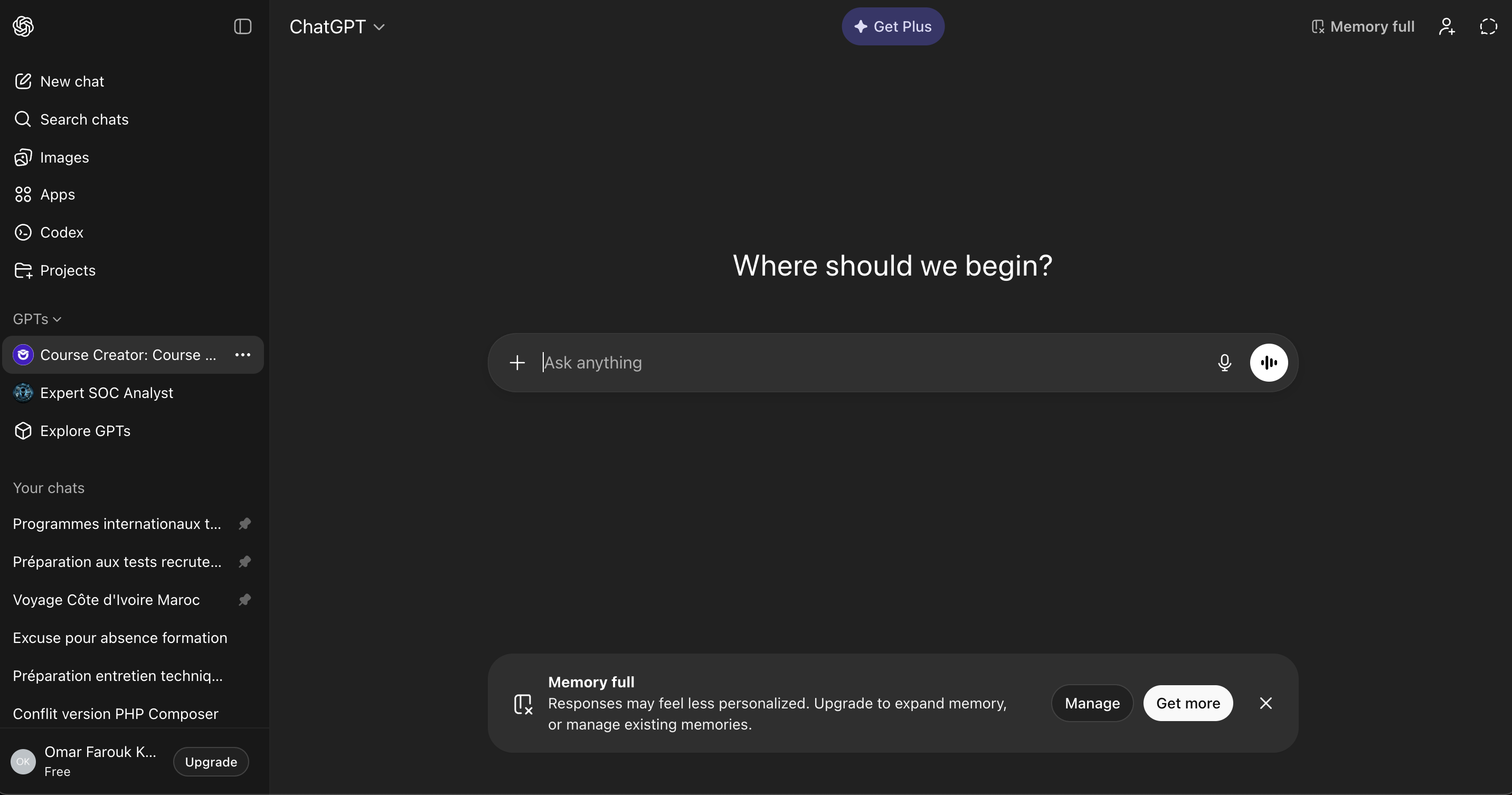This screenshot has height=795, width=1512.
Task: Open attachments with the plus icon
Action: click(516, 363)
